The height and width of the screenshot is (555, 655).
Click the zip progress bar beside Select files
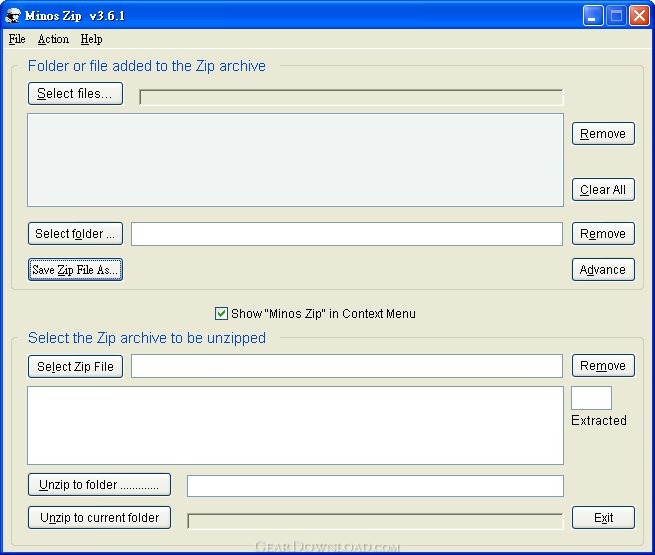(351, 97)
